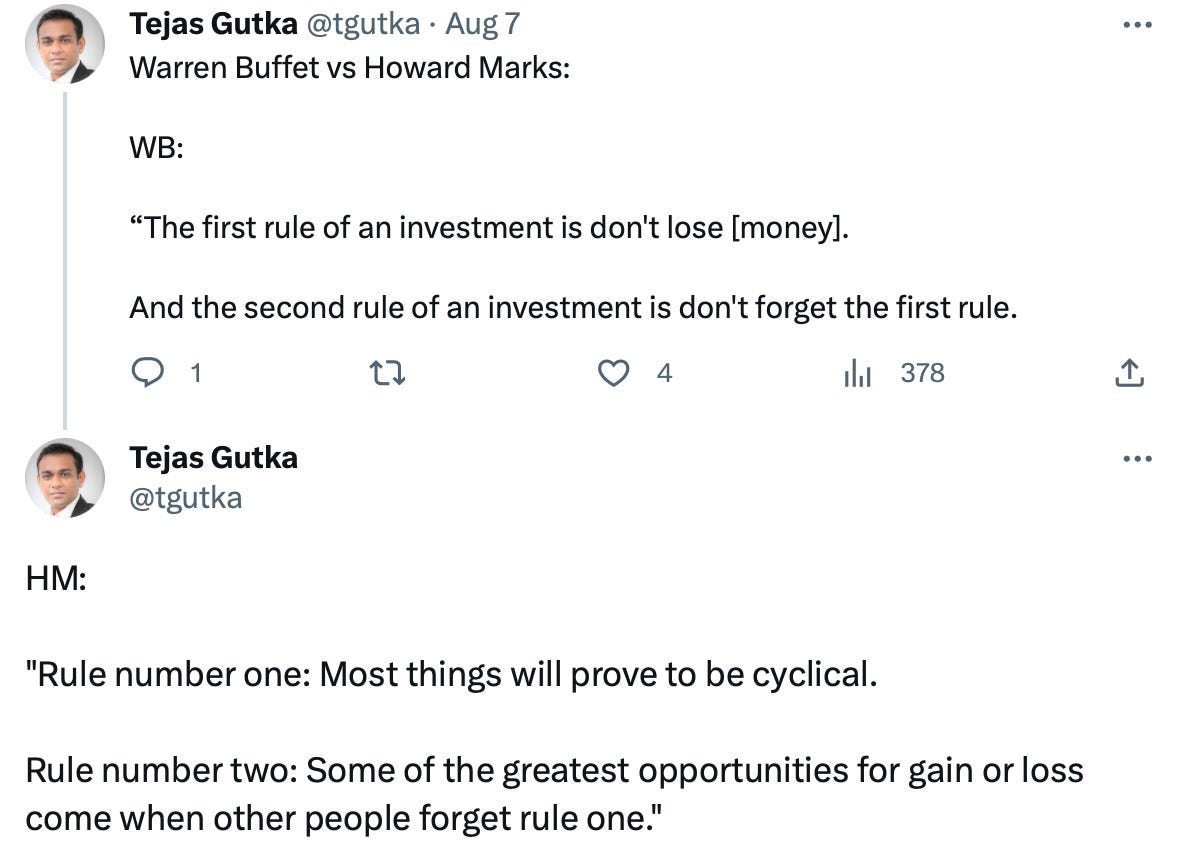
Task: Share the first tweet via upload icon
Action: coord(1129,373)
